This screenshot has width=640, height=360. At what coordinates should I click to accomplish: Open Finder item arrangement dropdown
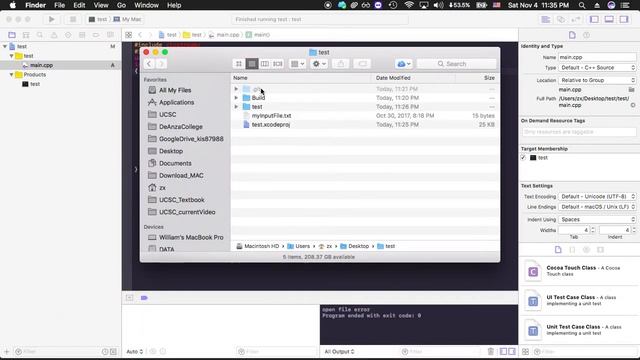(297, 64)
